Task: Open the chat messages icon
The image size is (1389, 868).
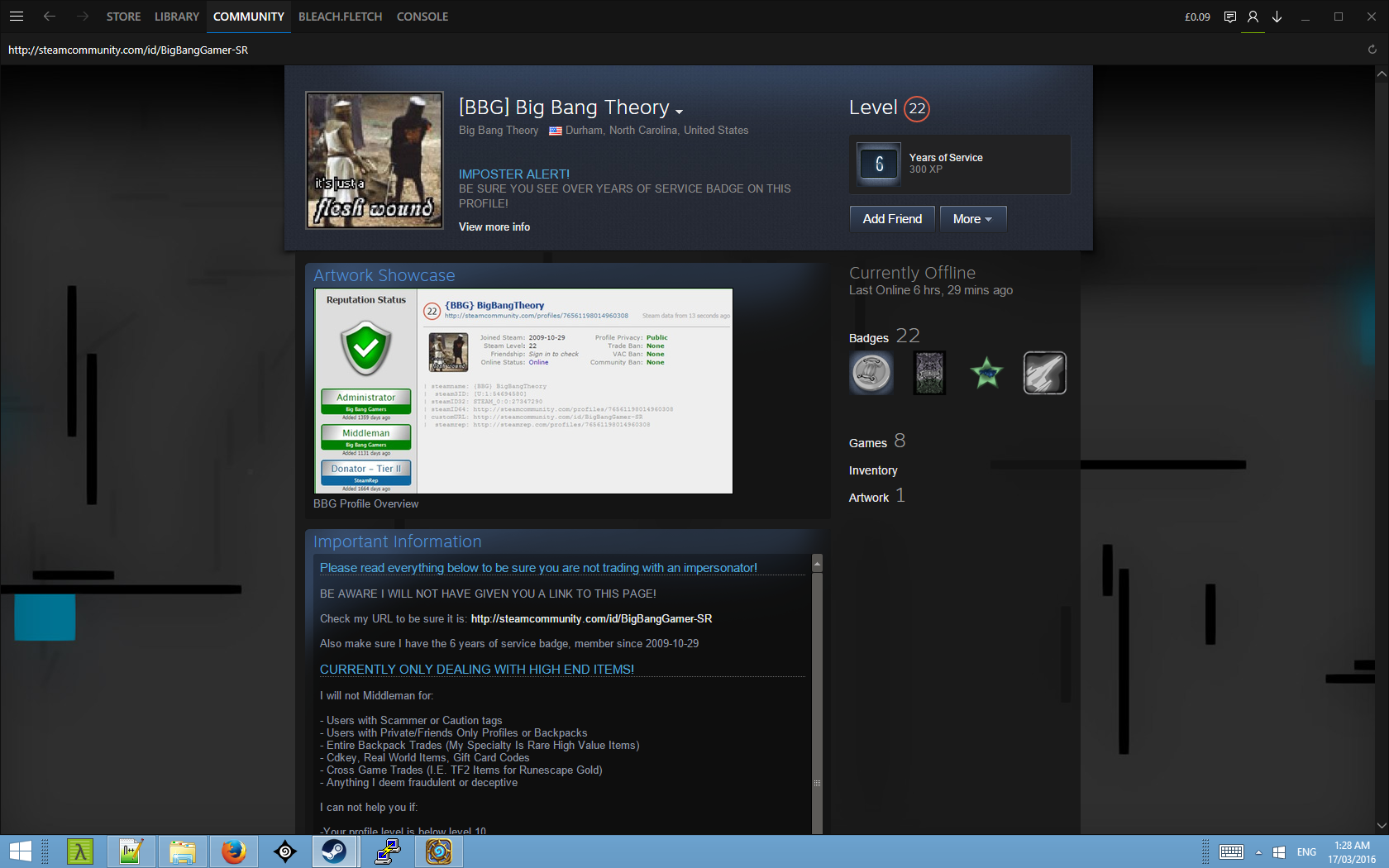Action: click(x=1229, y=17)
